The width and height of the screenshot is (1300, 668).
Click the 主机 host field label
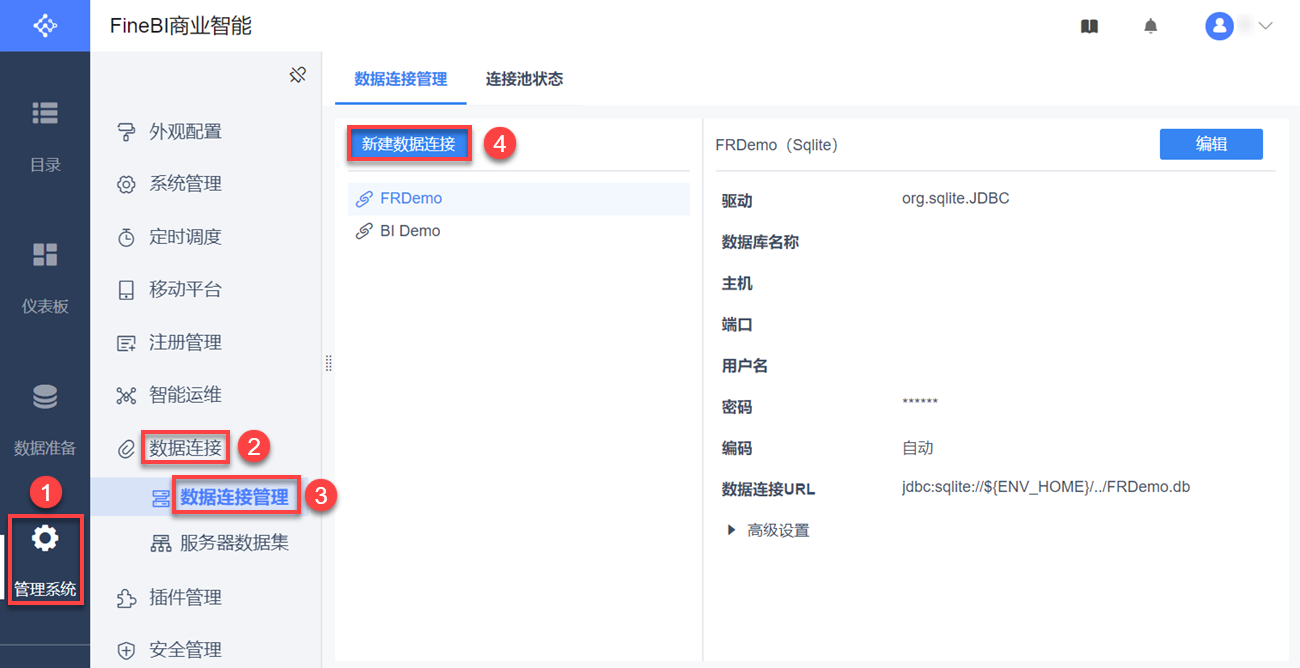point(737,284)
